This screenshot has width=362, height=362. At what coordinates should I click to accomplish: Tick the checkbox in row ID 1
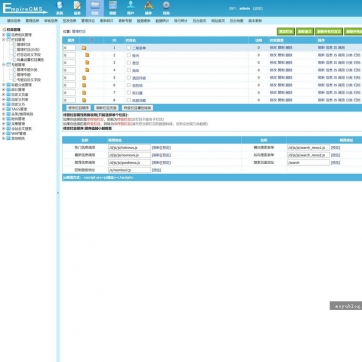(x=128, y=48)
